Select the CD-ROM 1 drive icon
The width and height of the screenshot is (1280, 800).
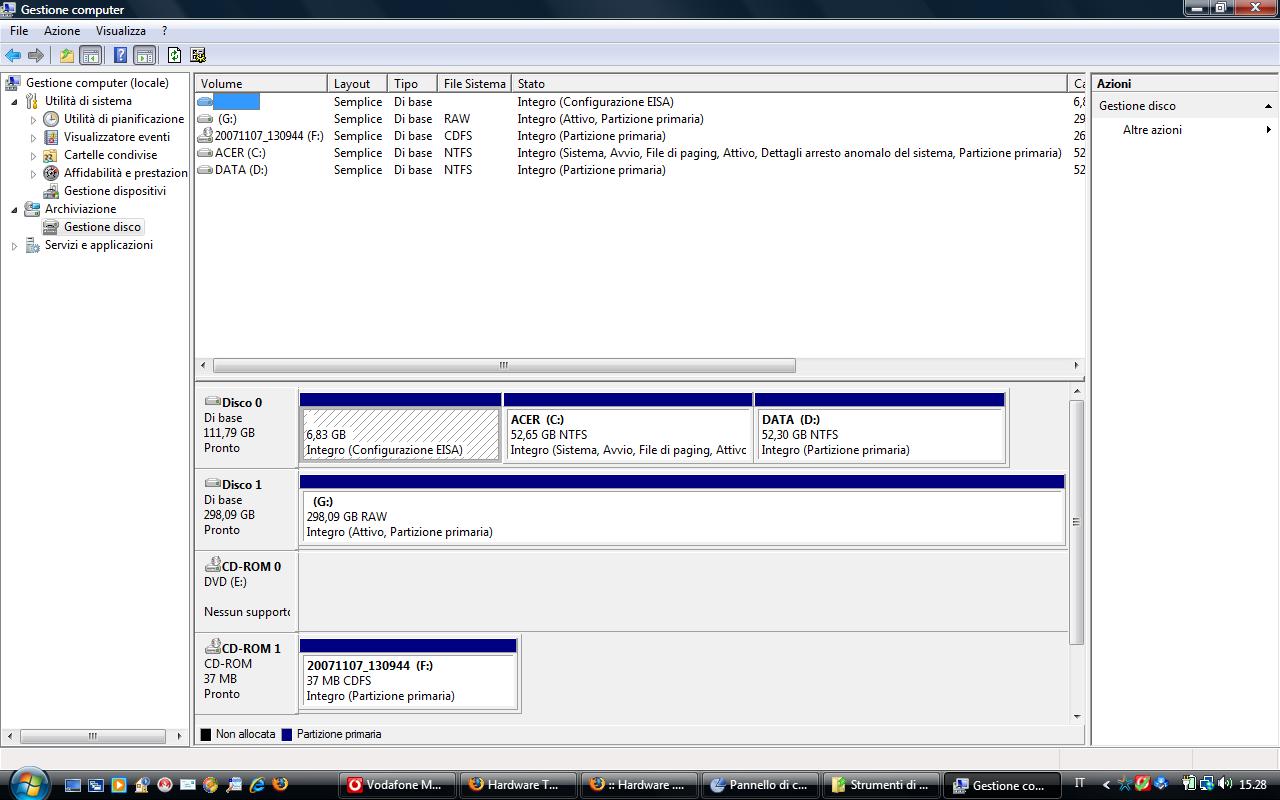pos(212,647)
